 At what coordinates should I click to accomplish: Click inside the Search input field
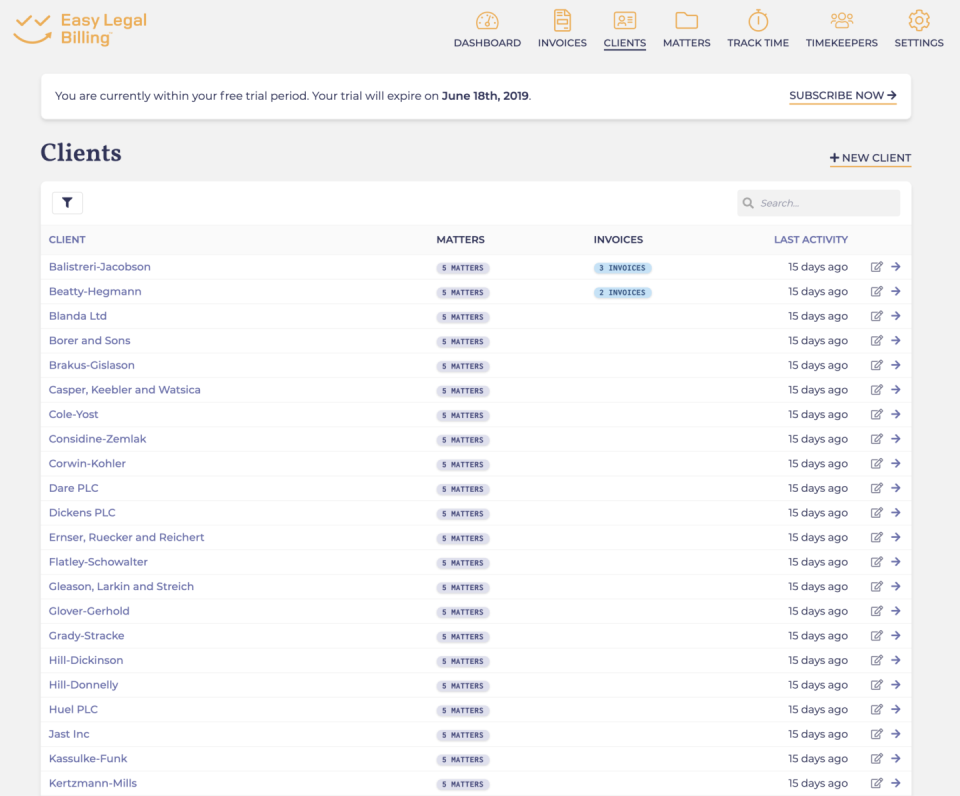point(820,202)
